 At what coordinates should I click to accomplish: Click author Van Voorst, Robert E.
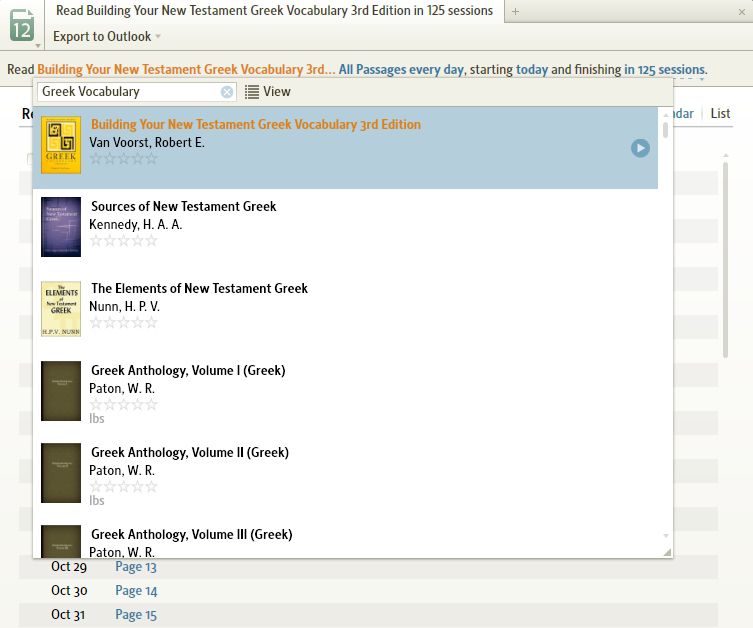pyautogui.click(x=147, y=143)
